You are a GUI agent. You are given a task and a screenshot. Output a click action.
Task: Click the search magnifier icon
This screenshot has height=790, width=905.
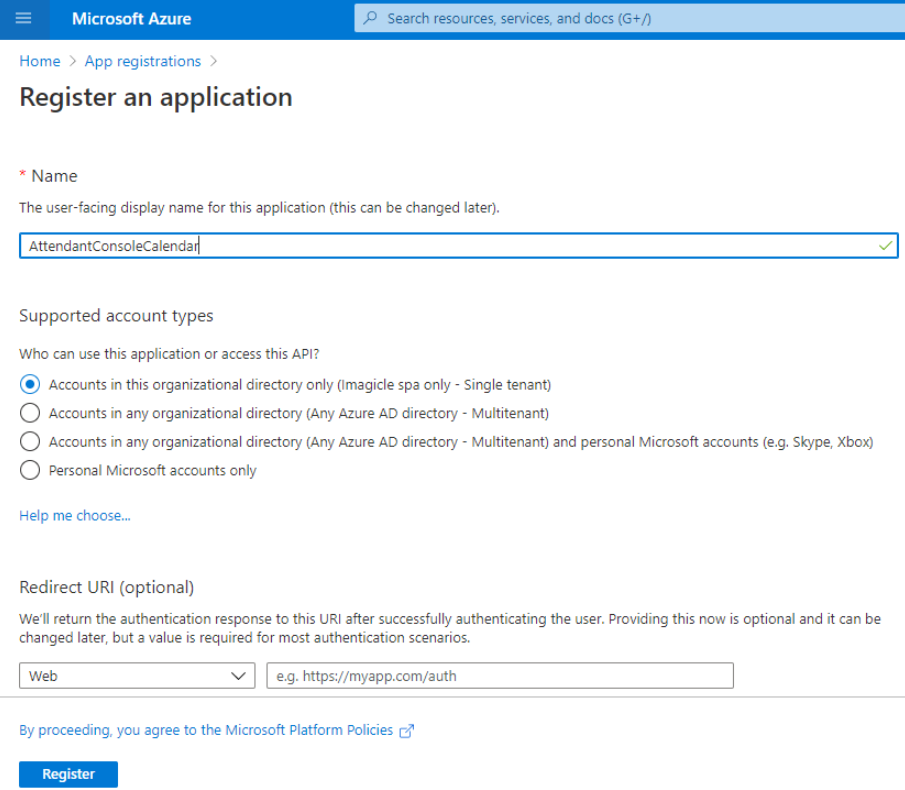(371, 18)
